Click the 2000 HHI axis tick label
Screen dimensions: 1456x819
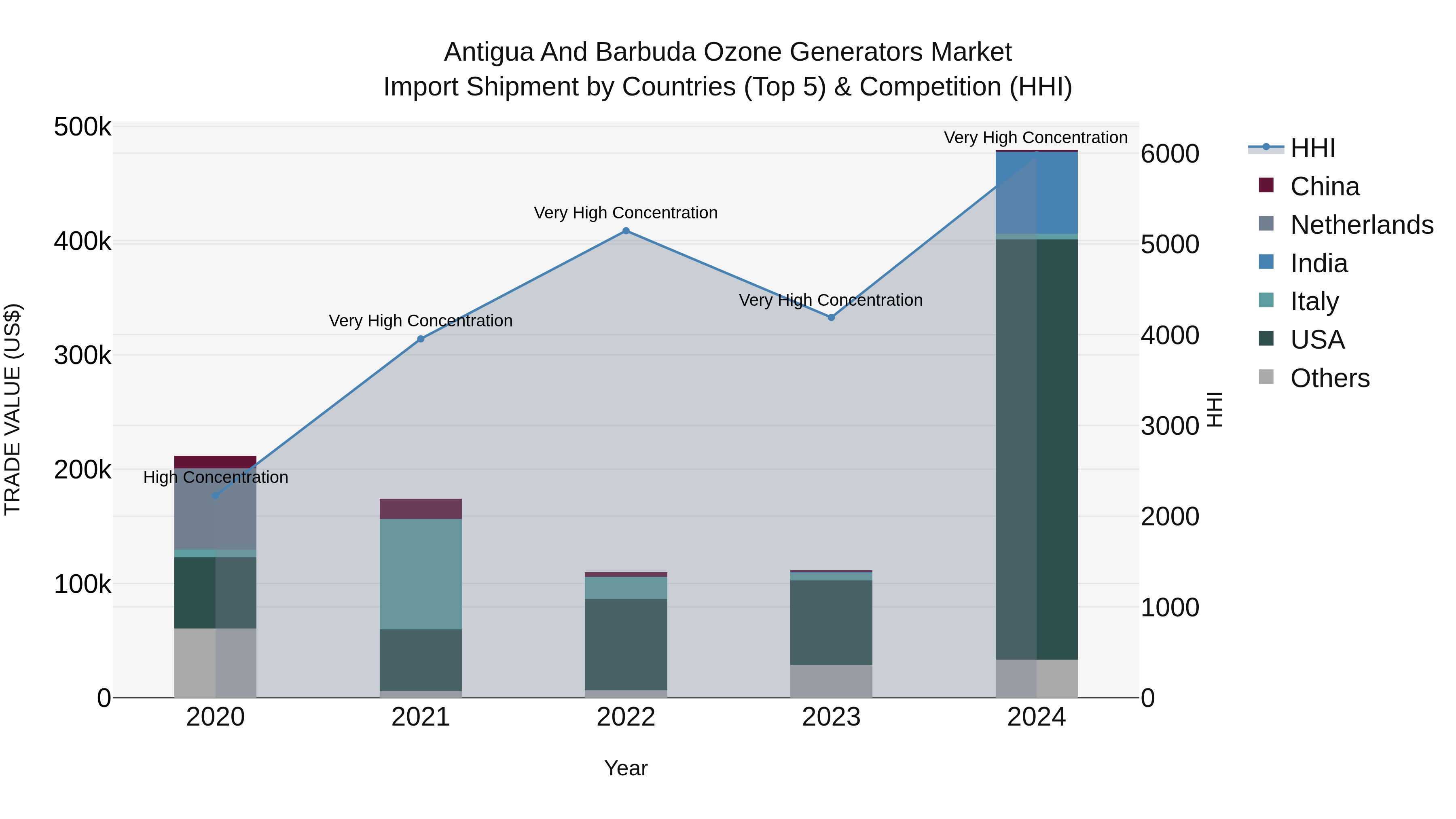tap(1170, 516)
